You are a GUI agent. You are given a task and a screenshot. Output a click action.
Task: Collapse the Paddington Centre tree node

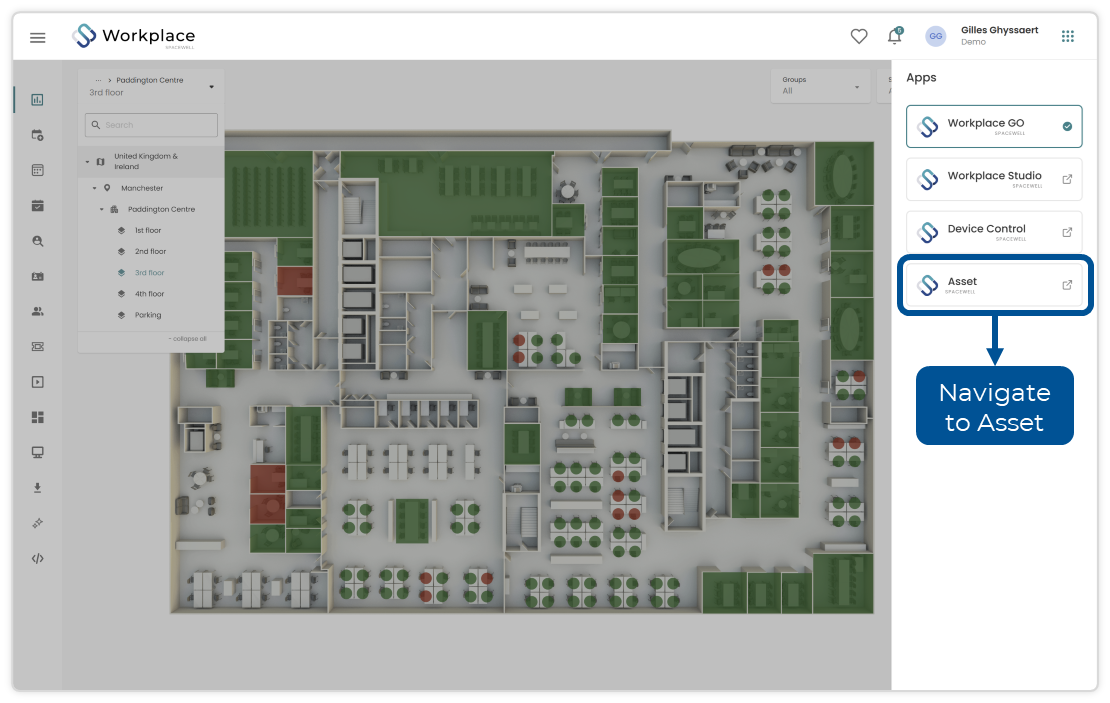point(102,210)
